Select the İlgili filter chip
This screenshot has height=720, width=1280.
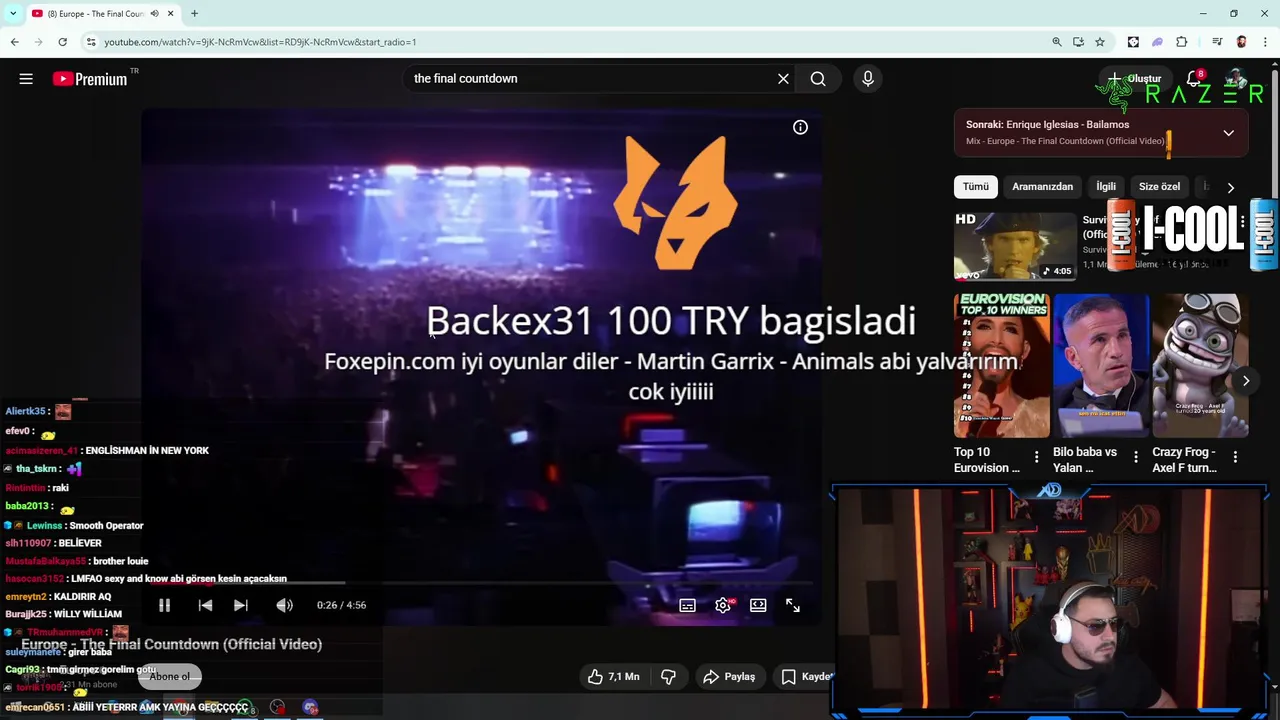(1106, 186)
